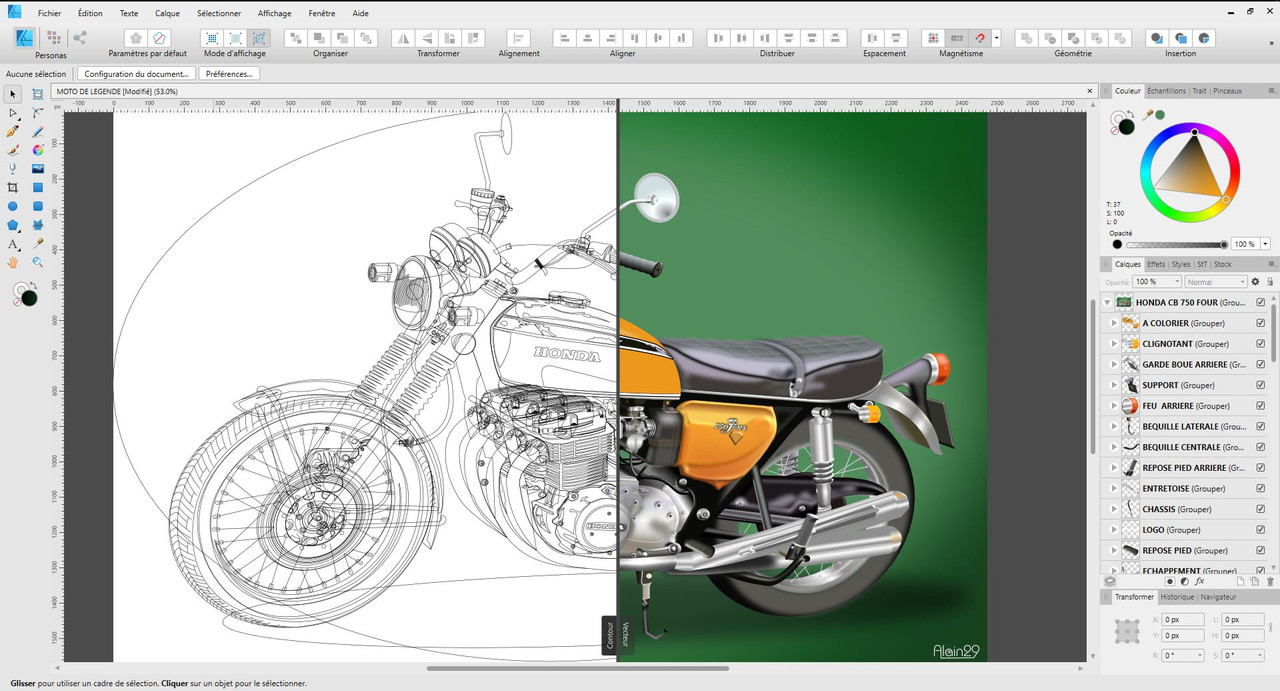Image resolution: width=1280 pixels, height=691 pixels.
Task: Expand the A COLORIER layer group
Action: point(1114,323)
